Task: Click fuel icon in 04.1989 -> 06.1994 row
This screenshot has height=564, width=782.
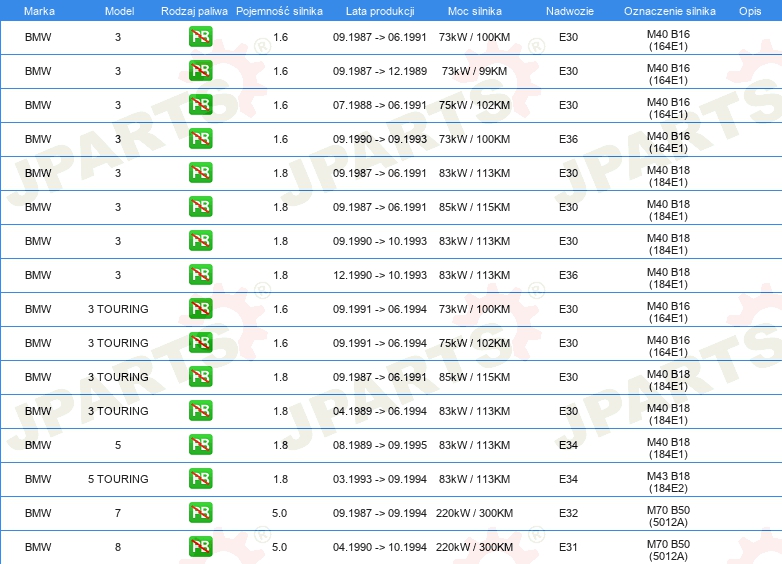Action: [200, 411]
